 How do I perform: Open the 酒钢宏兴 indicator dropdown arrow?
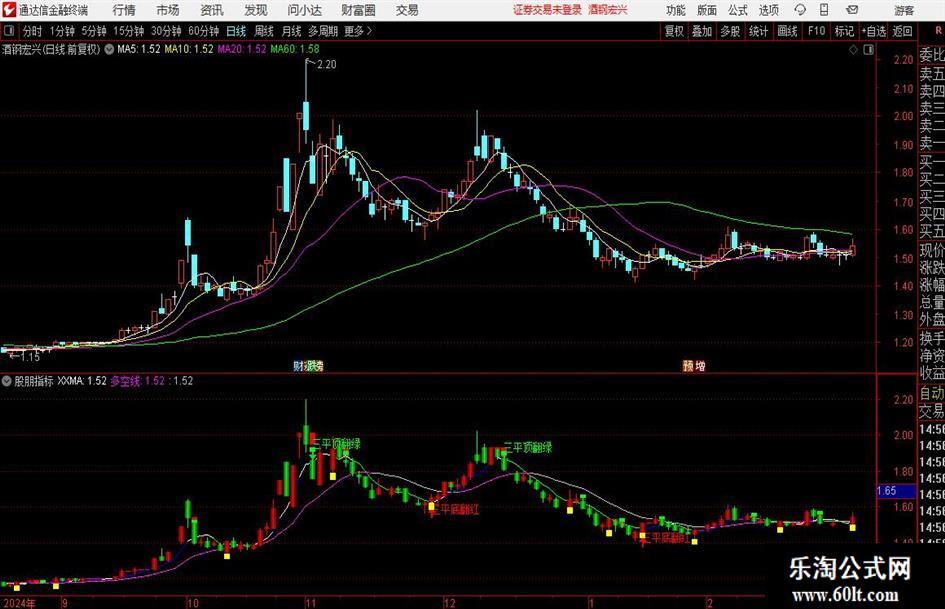(x=109, y=49)
